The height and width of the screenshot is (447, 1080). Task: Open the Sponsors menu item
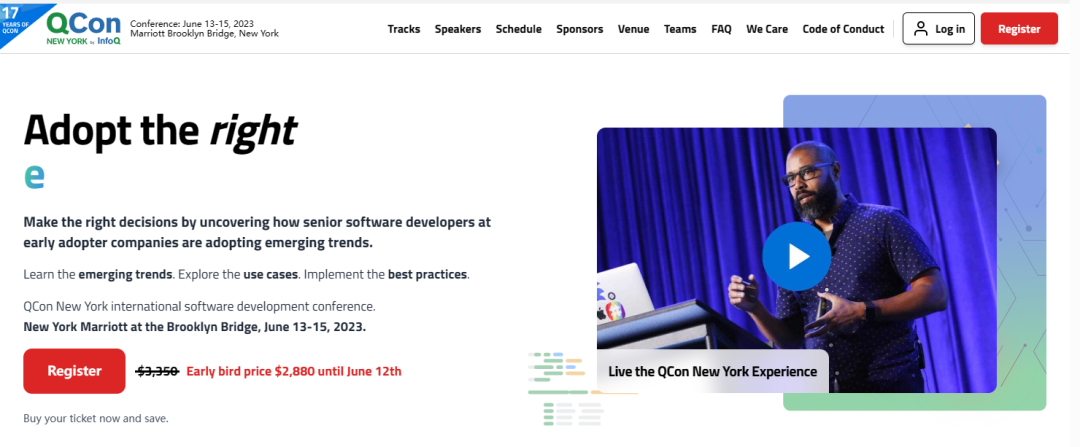[579, 29]
